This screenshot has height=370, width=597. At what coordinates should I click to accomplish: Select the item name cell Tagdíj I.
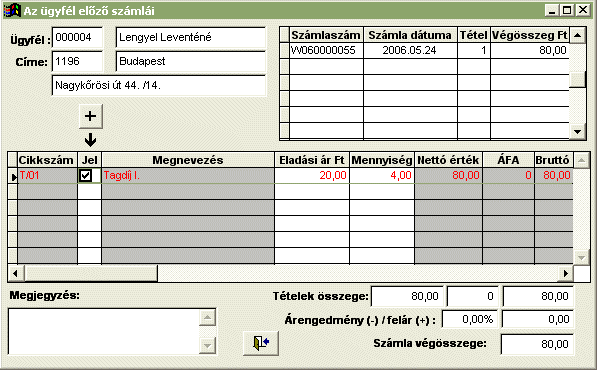[188, 175]
